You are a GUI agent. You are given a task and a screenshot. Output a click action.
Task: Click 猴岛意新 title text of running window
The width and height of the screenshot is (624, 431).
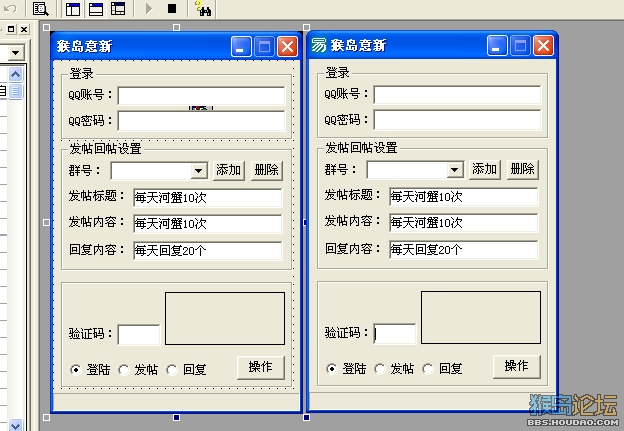click(358, 45)
